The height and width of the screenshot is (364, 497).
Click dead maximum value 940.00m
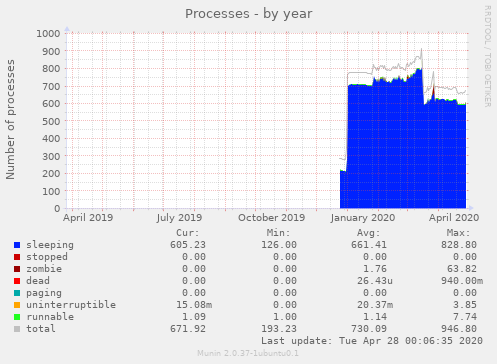pos(462,281)
